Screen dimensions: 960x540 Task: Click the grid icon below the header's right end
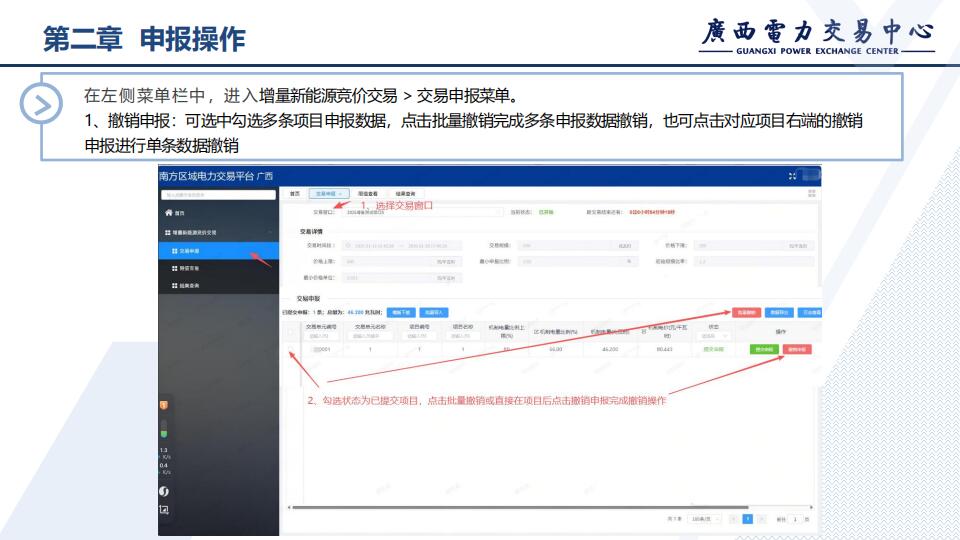point(811,193)
